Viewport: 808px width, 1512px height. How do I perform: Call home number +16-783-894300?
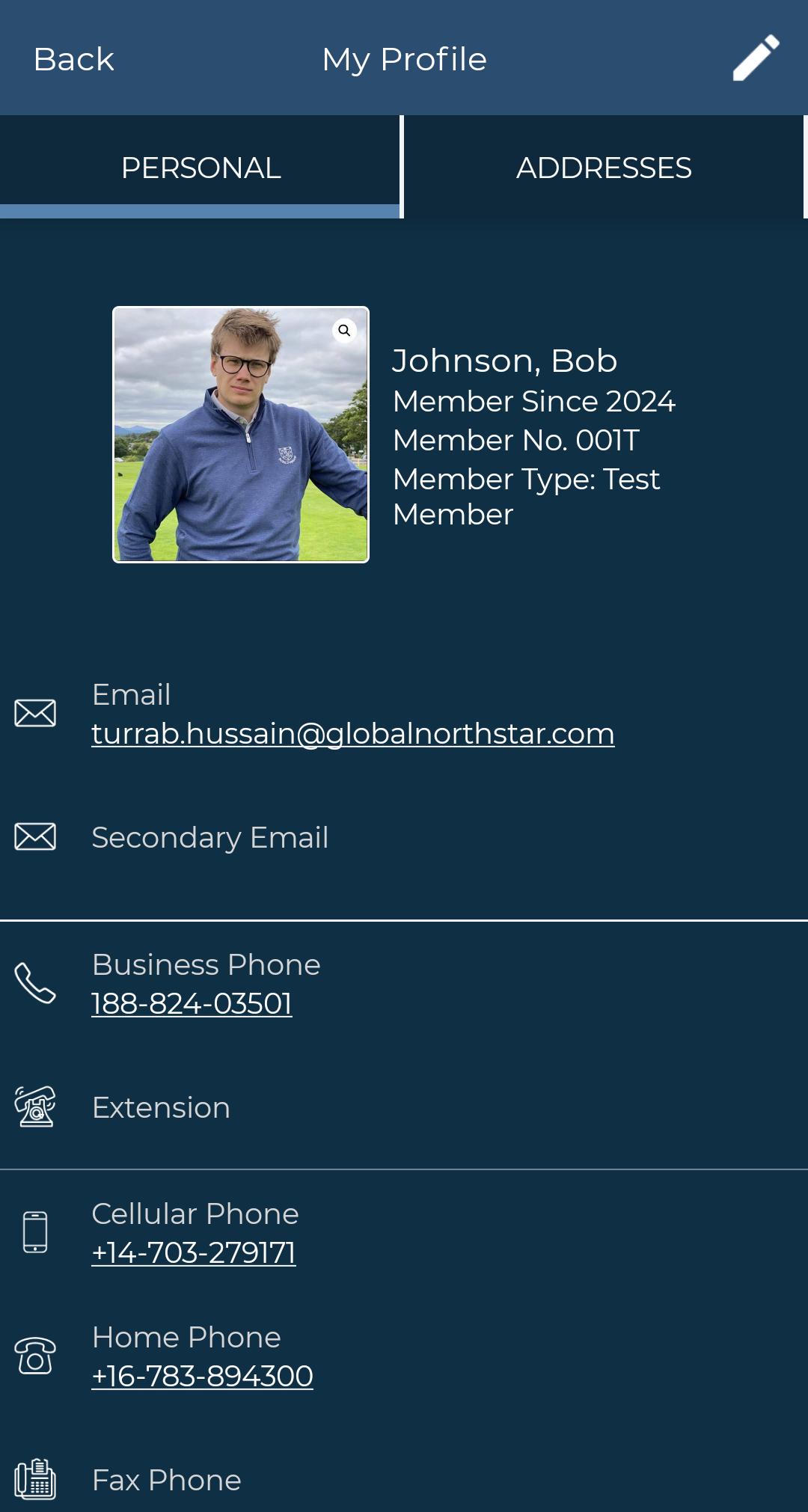(x=202, y=1376)
